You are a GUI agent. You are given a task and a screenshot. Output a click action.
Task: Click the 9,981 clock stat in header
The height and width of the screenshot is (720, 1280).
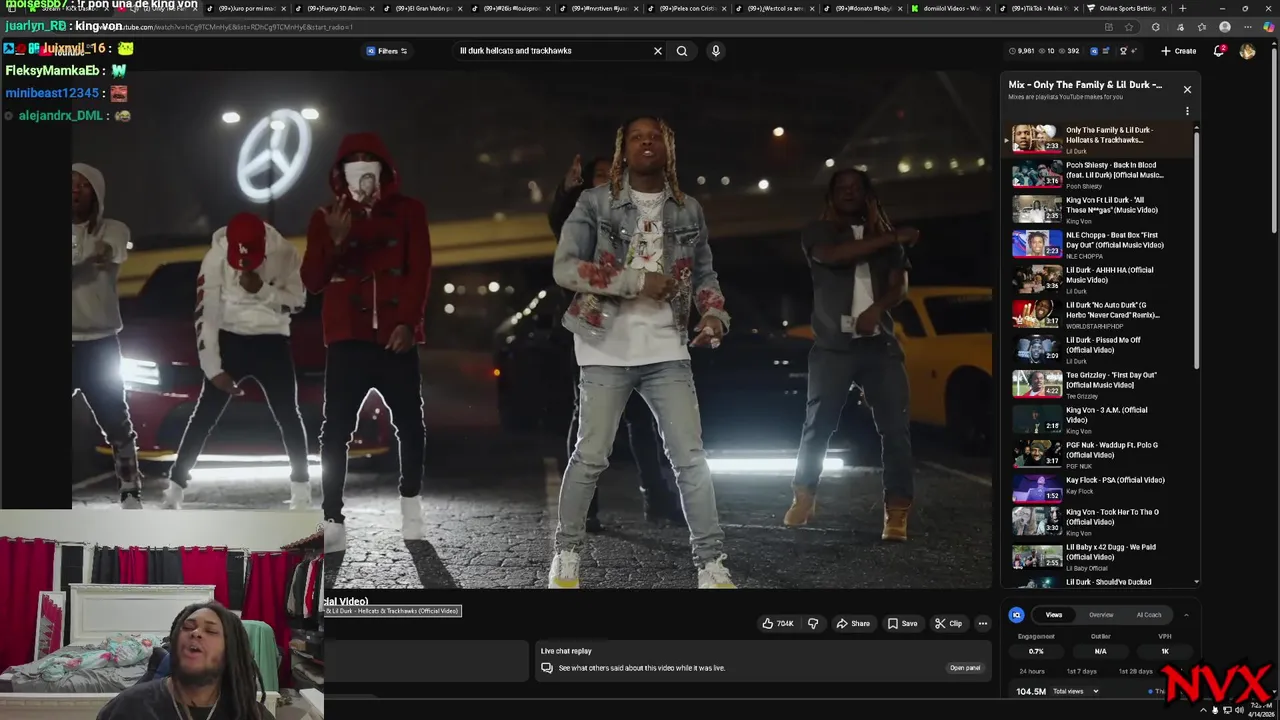pyautogui.click(x=1021, y=51)
